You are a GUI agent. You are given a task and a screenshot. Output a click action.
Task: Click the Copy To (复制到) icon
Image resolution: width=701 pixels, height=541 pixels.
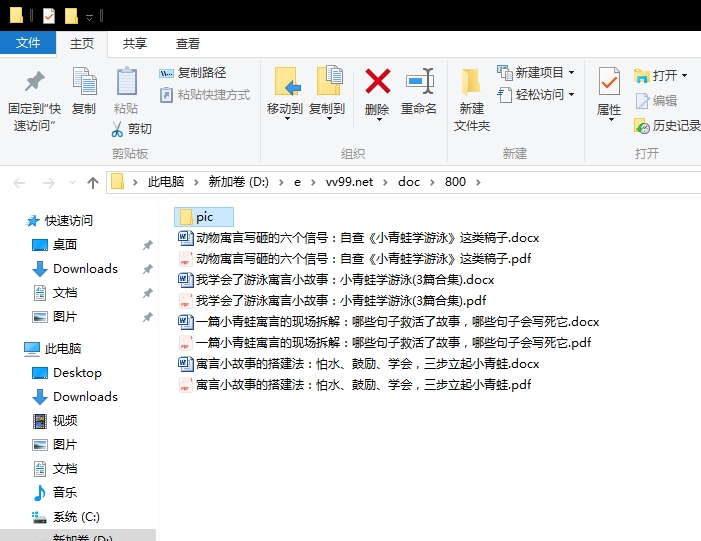pyautogui.click(x=329, y=80)
